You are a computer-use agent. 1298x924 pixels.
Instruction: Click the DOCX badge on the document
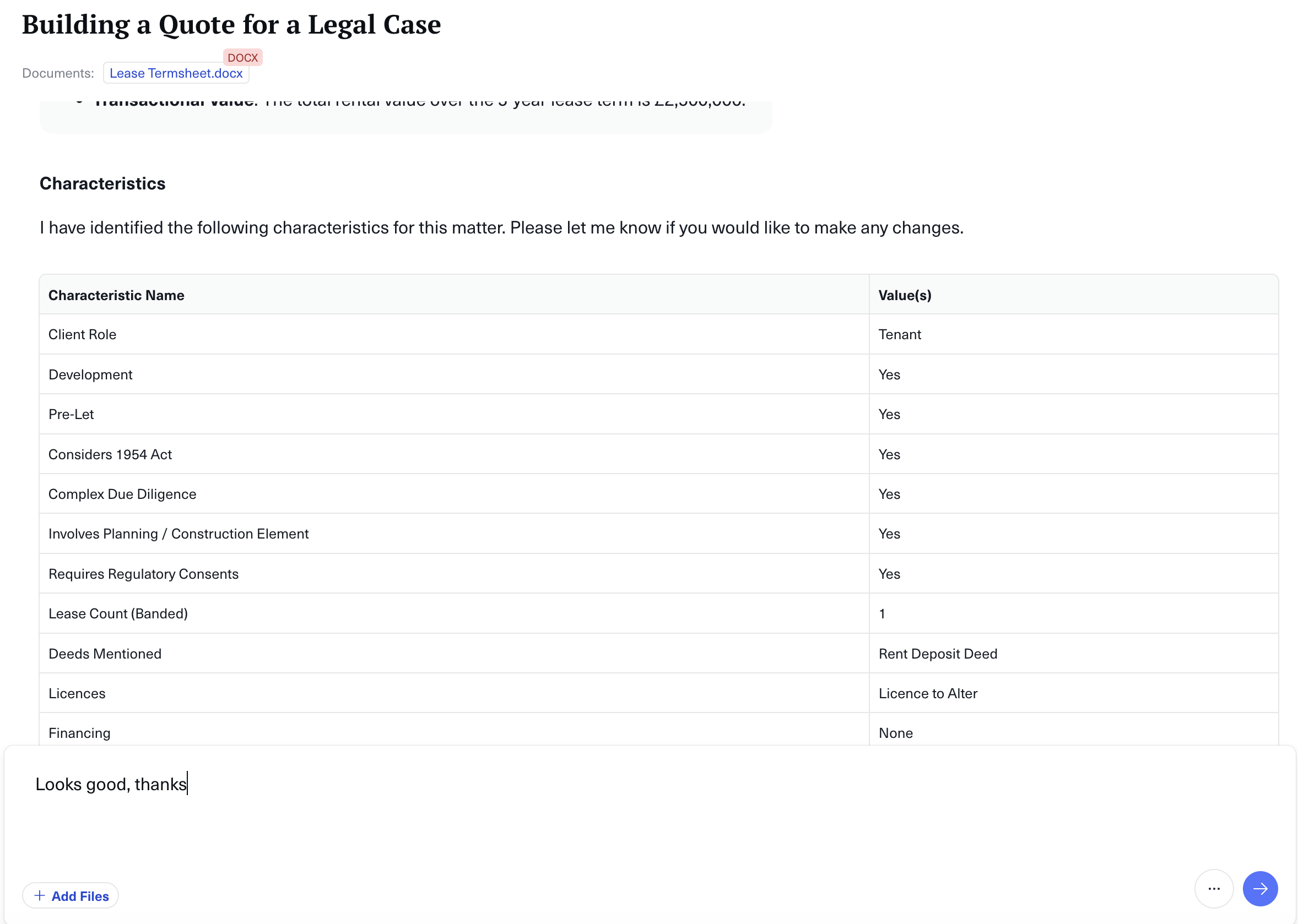pos(242,57)
